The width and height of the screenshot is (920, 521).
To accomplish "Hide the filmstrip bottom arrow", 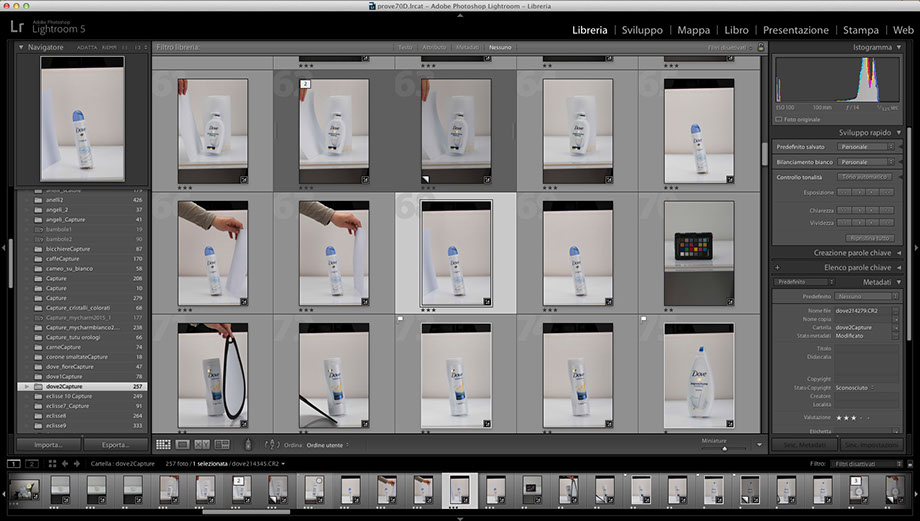I will (460, 518).
